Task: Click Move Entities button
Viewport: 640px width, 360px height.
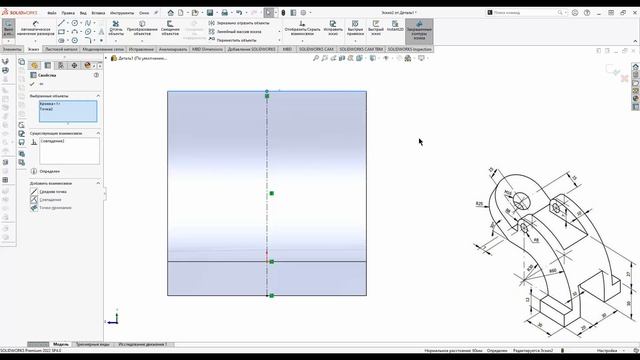Action: (233, 40)
